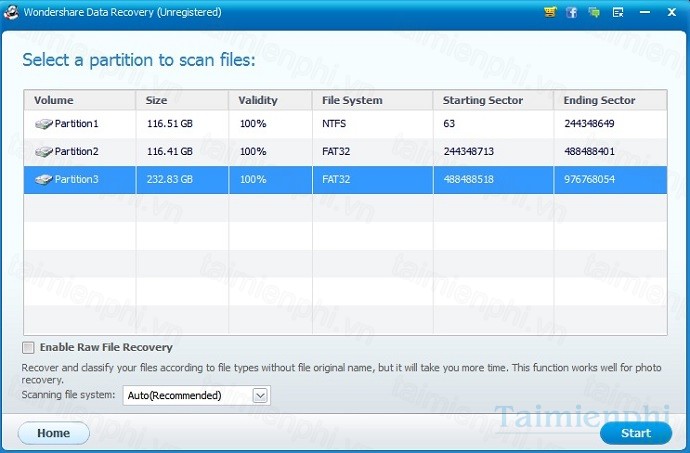
Task: Select the Partition3 row name
Action: 77,179
